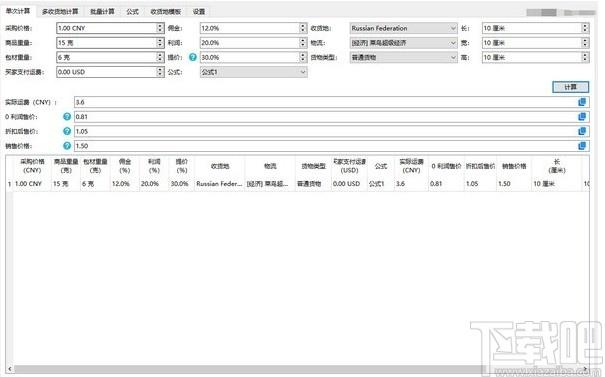Open the 公式 formula dropdown showing 公式1
605x377 pixels.
(x=253, y=72)
